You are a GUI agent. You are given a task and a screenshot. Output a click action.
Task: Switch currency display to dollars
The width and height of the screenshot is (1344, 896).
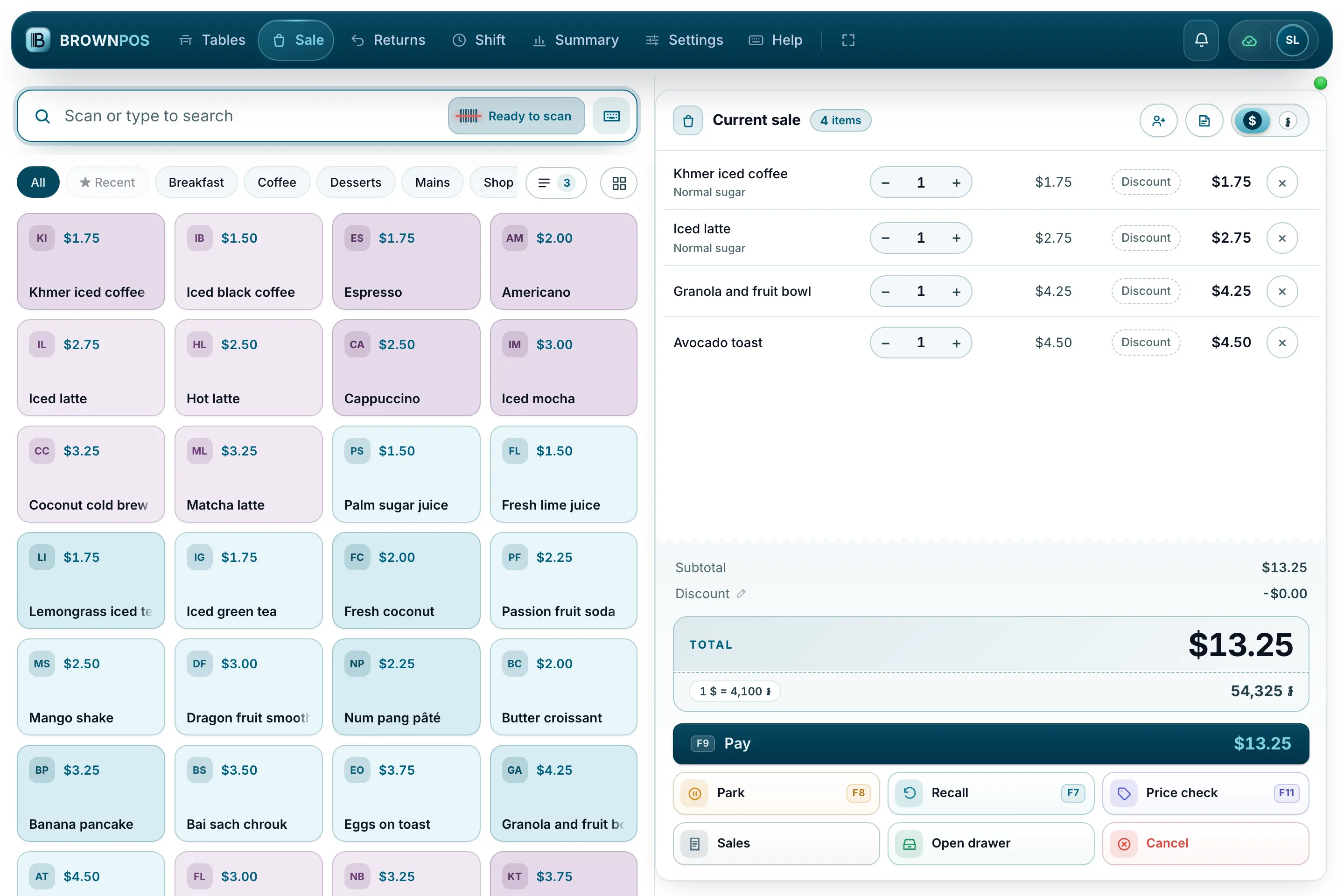[x=1252, y=120]
